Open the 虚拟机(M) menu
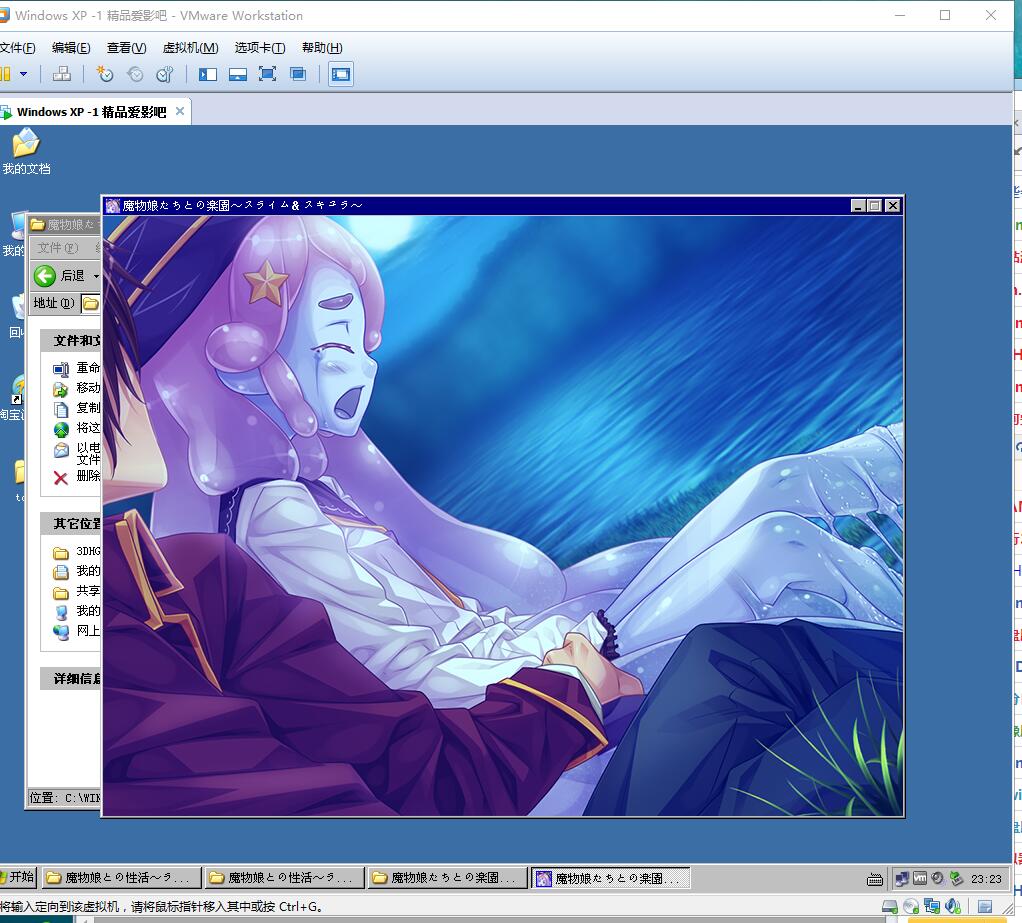The image size is (1022, 923). click(x=190, y=48)
